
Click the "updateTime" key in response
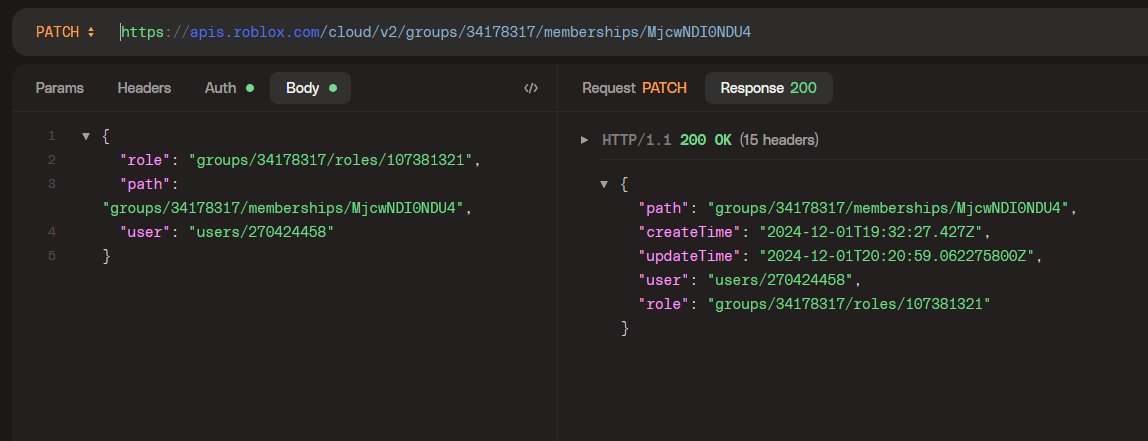click(691, 256)
